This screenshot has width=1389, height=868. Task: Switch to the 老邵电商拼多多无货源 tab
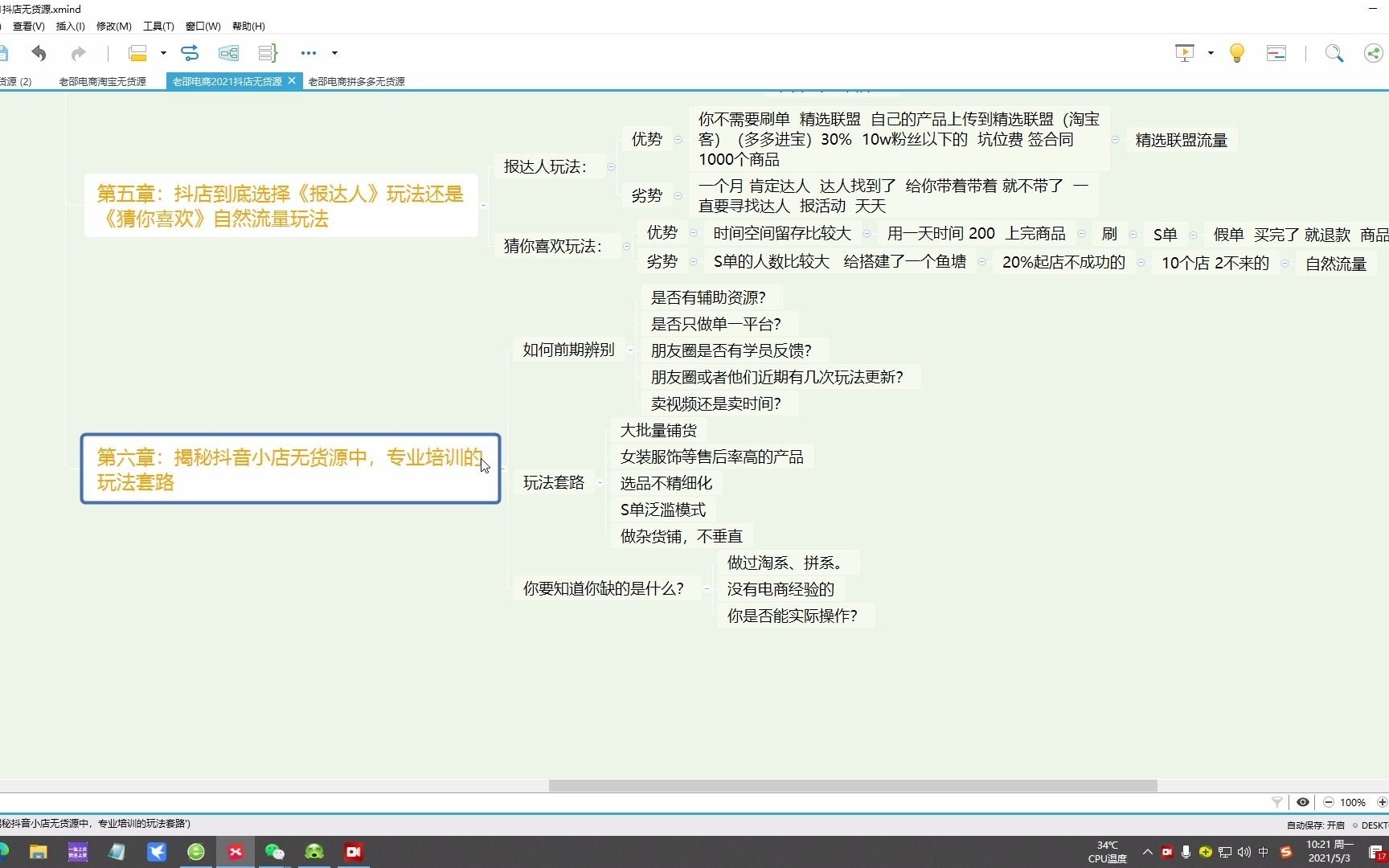(x=356, y=81)
